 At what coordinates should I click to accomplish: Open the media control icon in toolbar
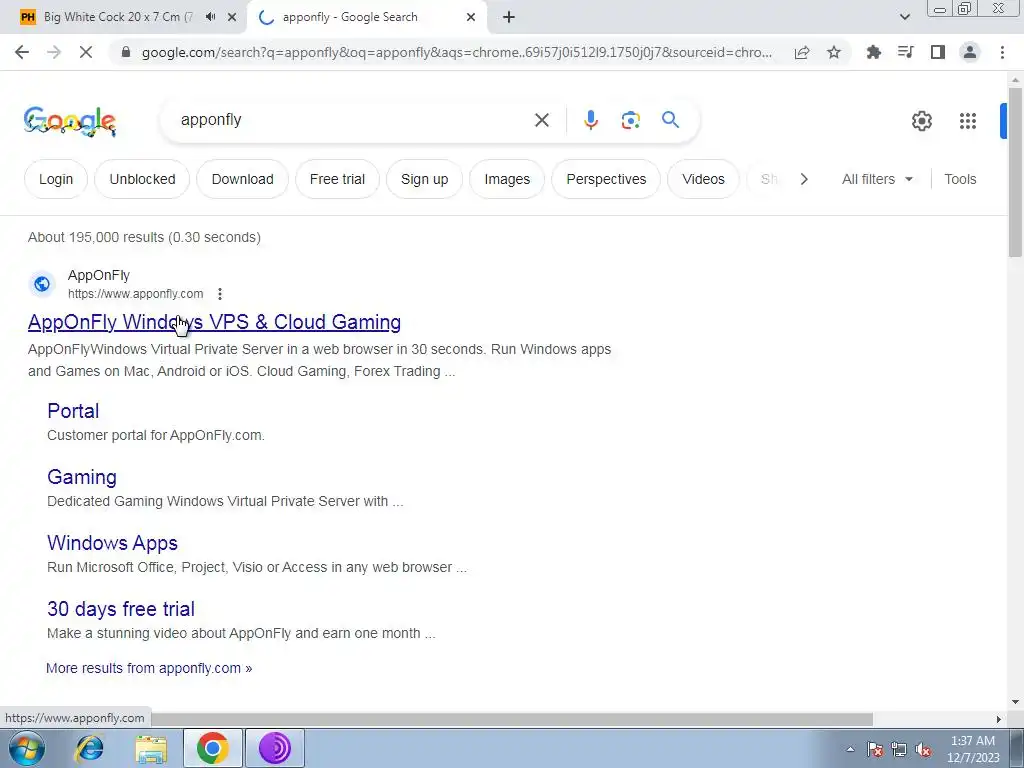click(905, 52)
